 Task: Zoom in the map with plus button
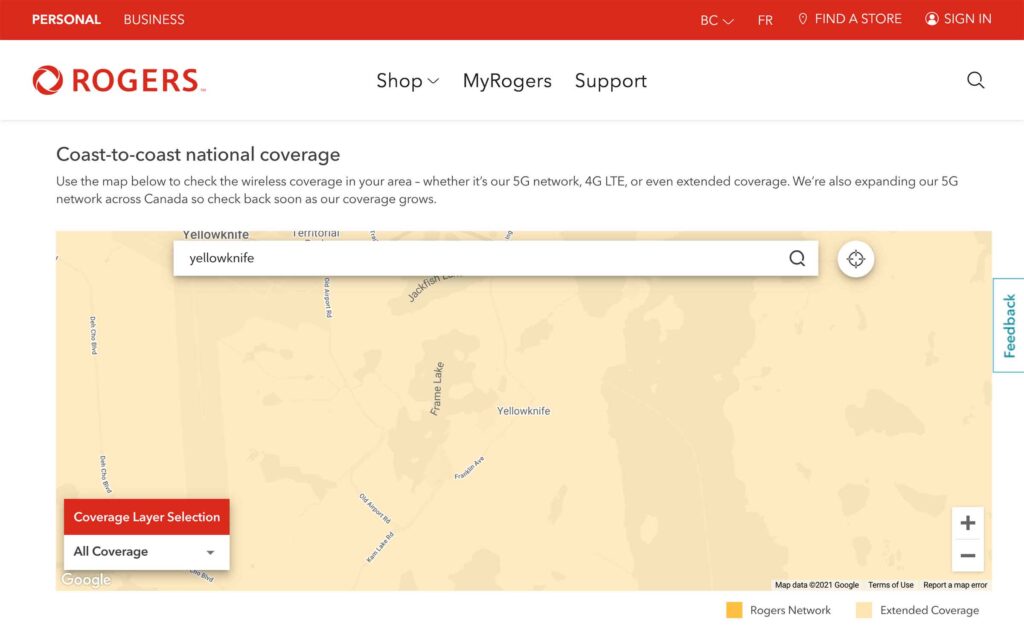[967, 523]
